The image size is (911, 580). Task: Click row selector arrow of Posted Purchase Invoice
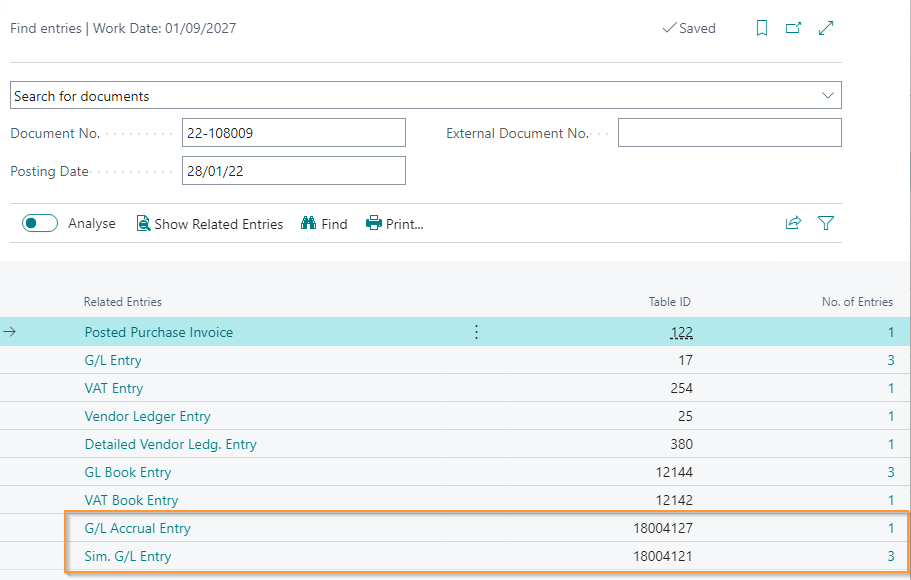[x=9, y=332]
